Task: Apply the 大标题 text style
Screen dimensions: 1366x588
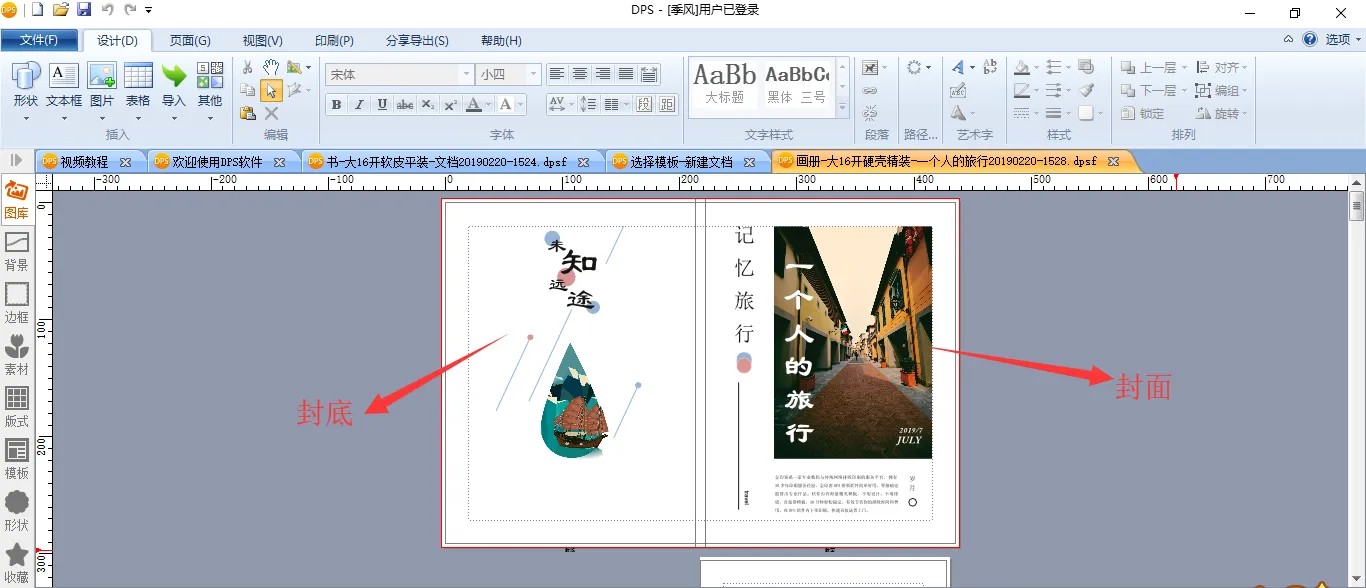Action: pyautogui.click(x=724, y=83)
